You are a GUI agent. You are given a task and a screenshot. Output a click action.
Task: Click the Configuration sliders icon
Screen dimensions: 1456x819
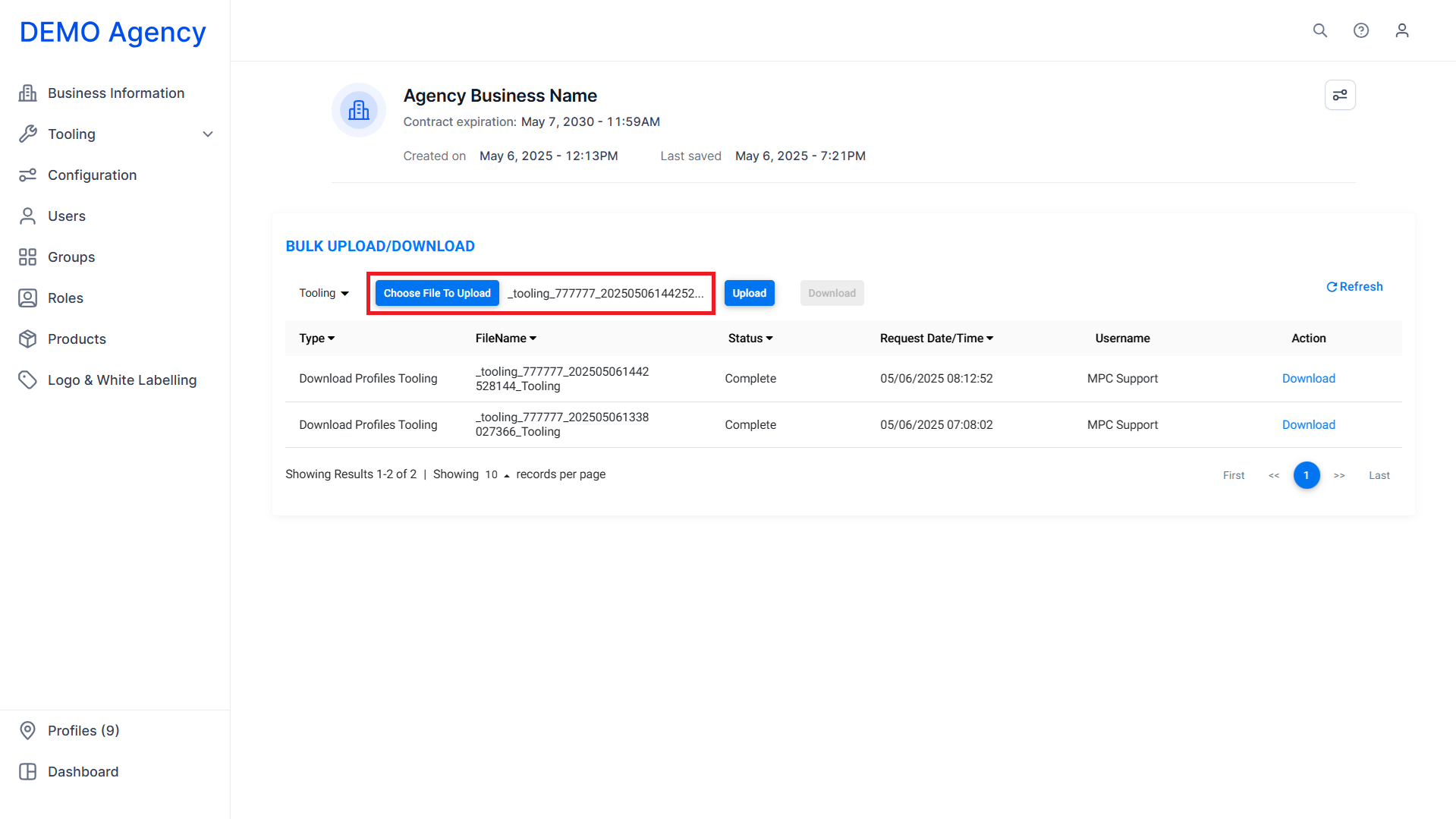click(28, 175)
